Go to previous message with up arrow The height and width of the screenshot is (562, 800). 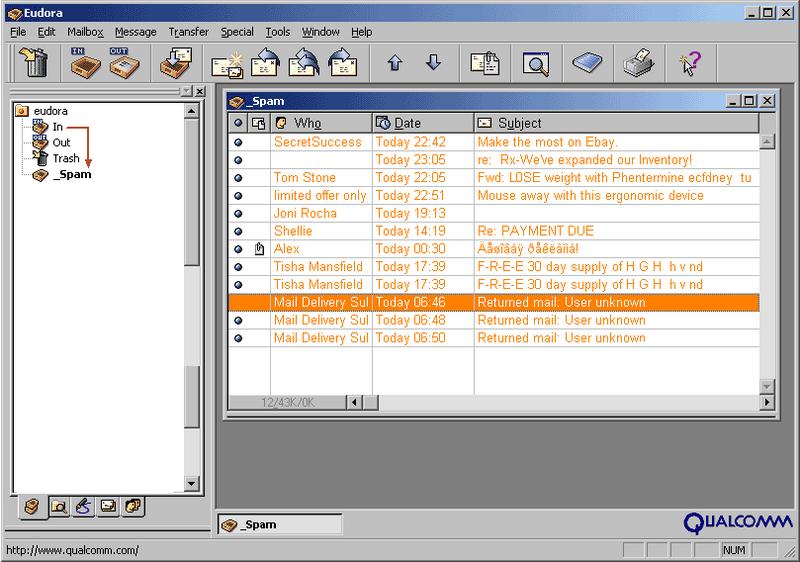tap(395, 63)
